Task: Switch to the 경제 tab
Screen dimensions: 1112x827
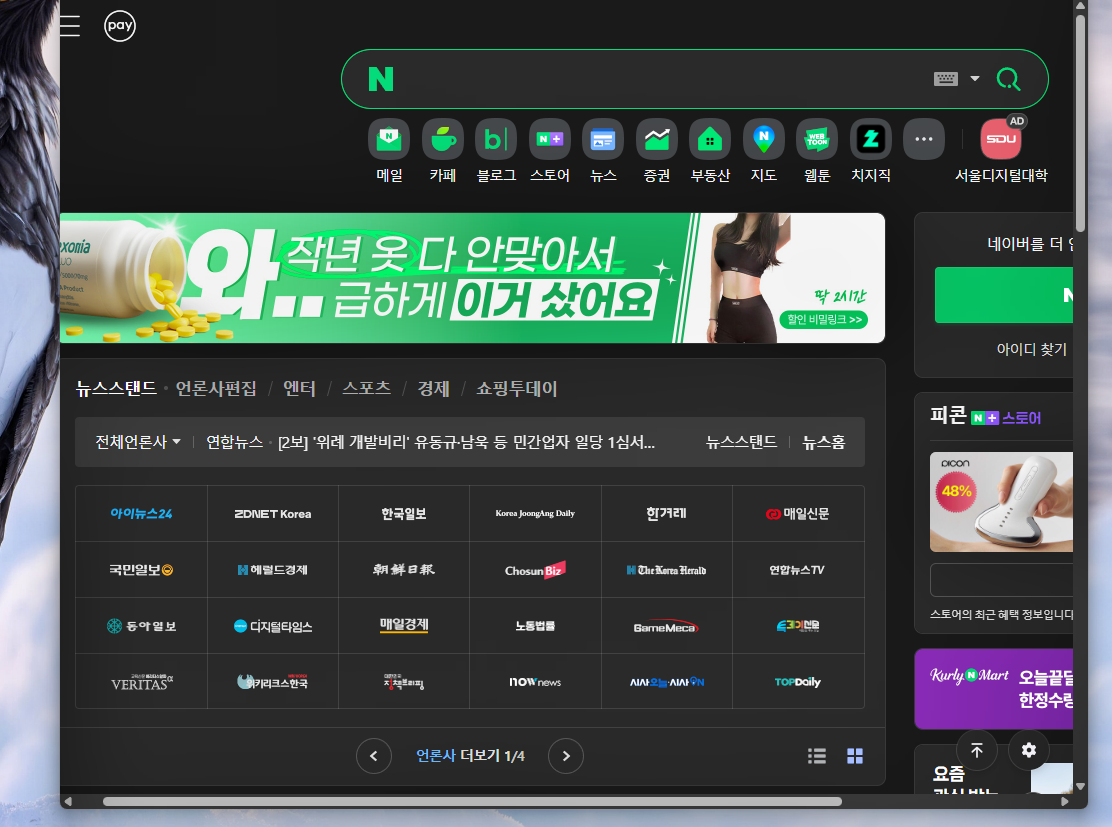Action: click(x=433, y=388)
